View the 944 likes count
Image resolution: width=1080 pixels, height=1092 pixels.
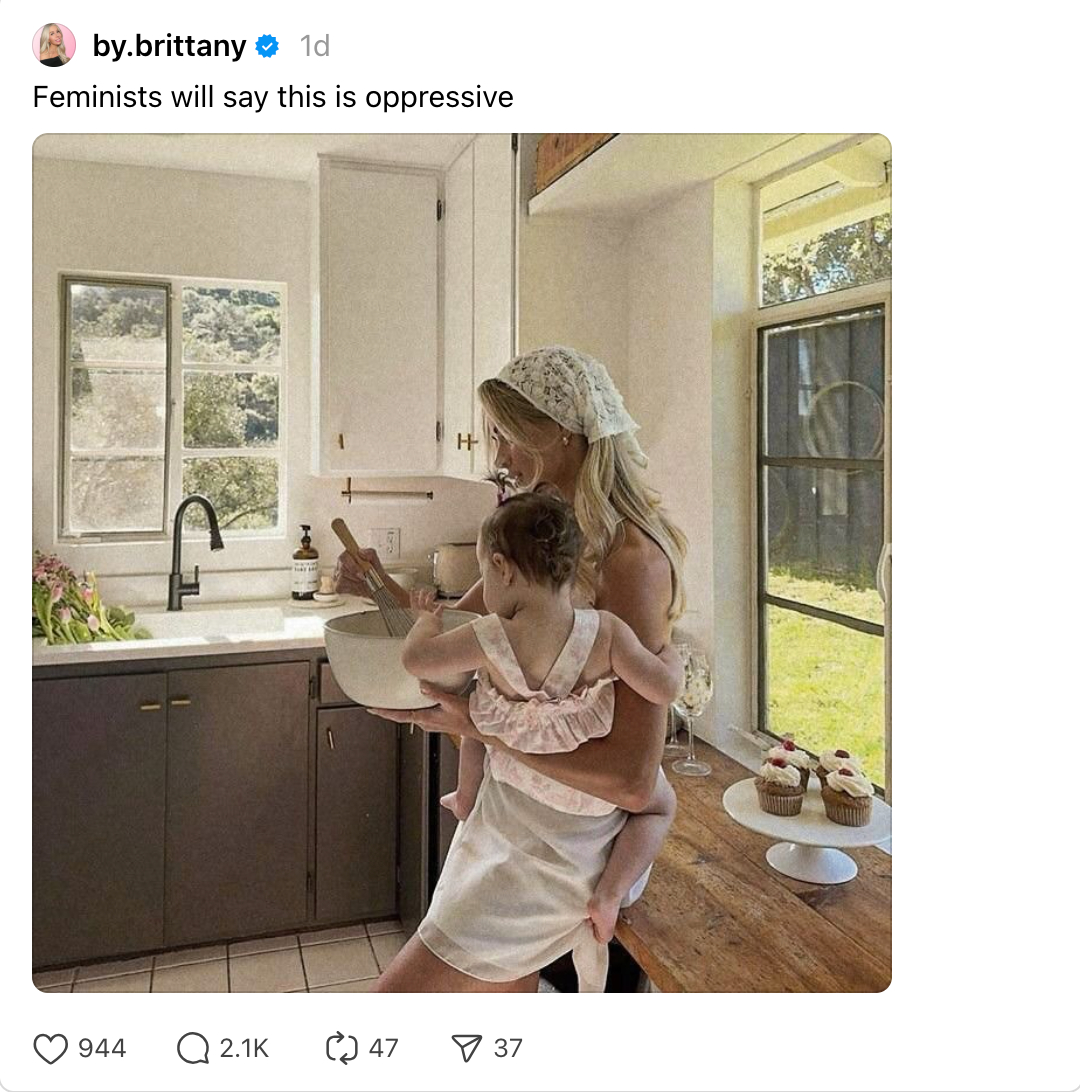(102, 1048)
